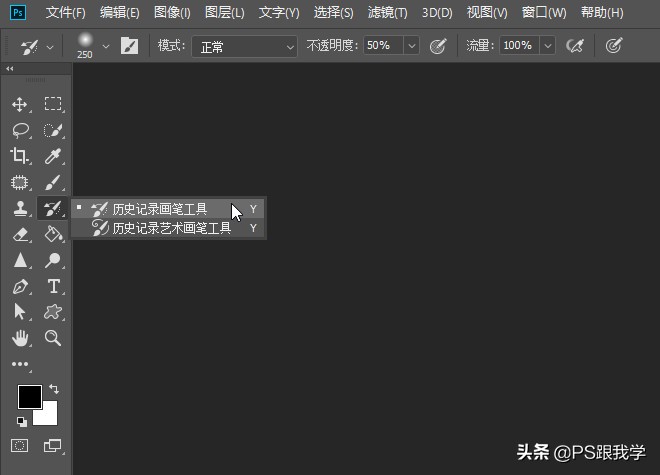Open 图层(L) menu
Viewport: 660px width, 475px height.
[x=224, y=13]
